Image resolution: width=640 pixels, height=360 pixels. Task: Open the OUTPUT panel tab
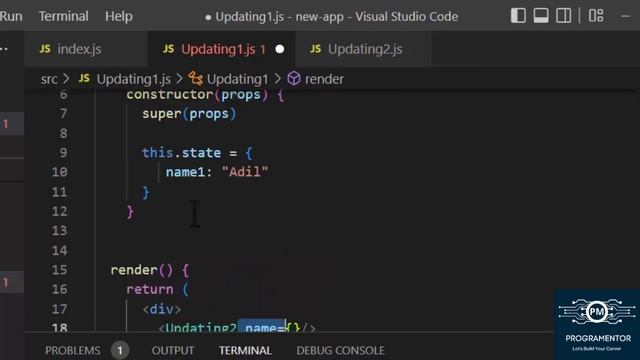(x=173, y=351)
